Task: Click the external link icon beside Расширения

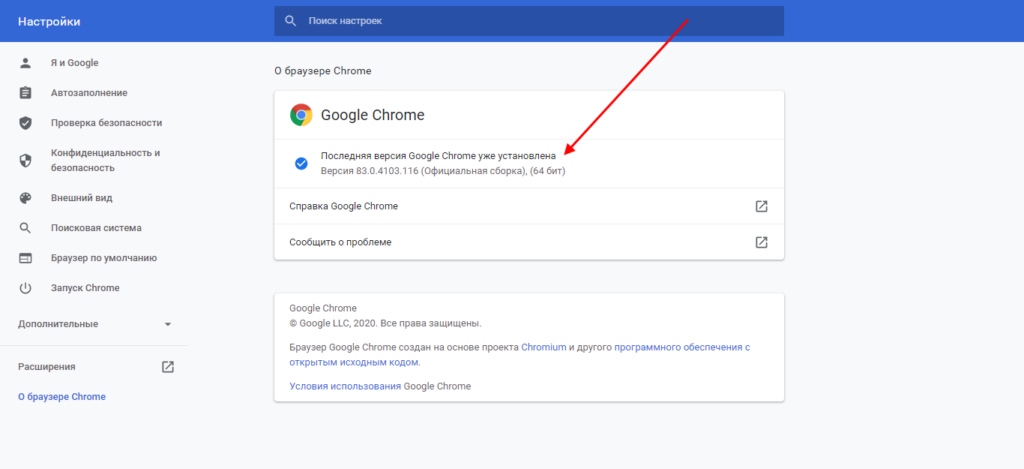Action: (168, 367)
